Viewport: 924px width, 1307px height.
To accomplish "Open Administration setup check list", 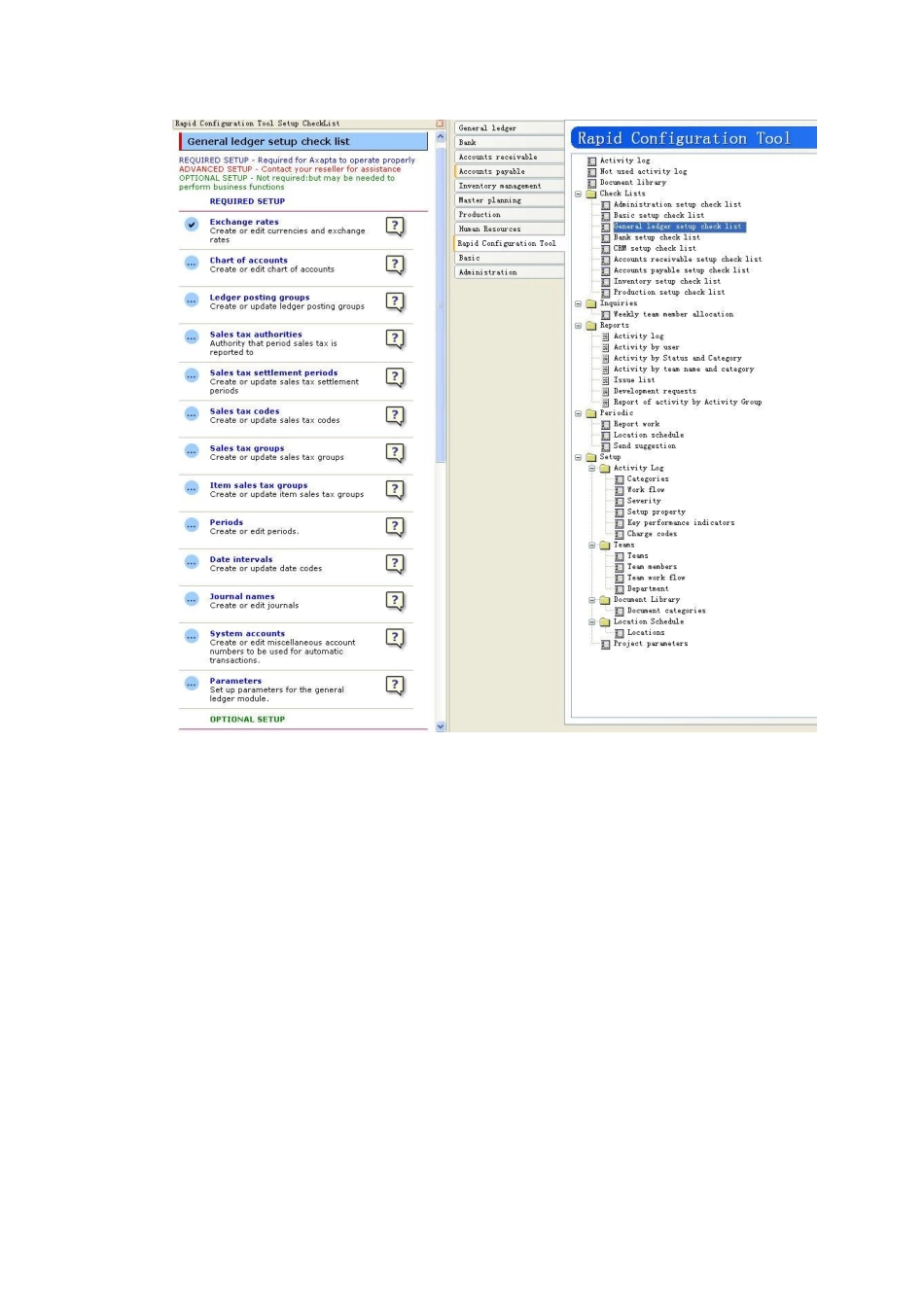I will click(x=677, y=204).
